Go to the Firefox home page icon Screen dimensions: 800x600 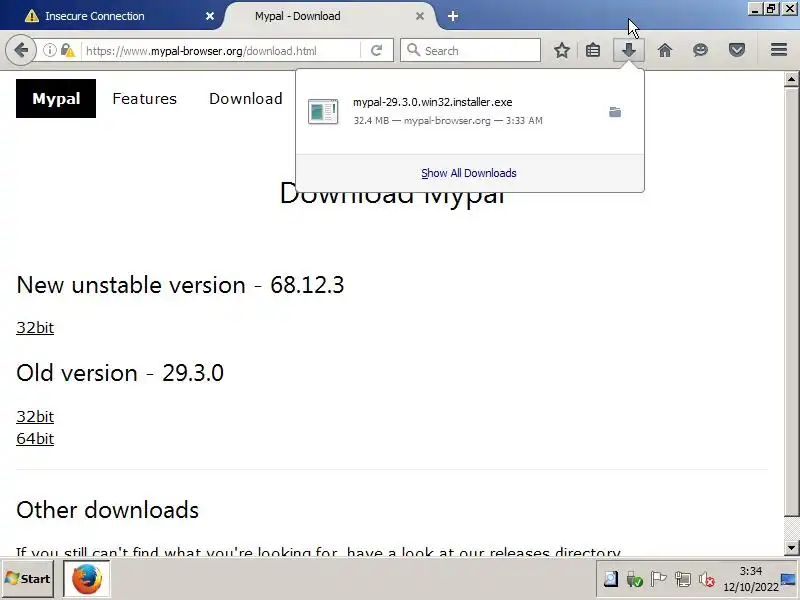coord(665,51)
